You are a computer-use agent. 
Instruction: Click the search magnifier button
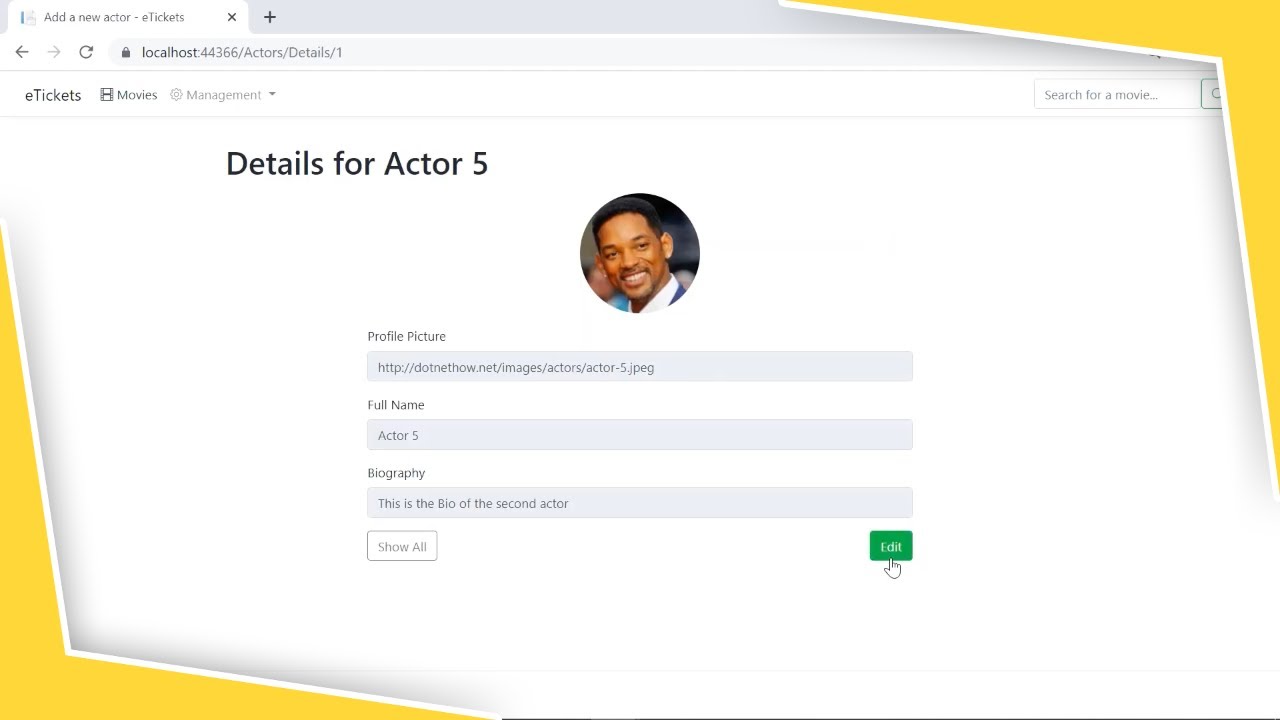point(1214,95)
